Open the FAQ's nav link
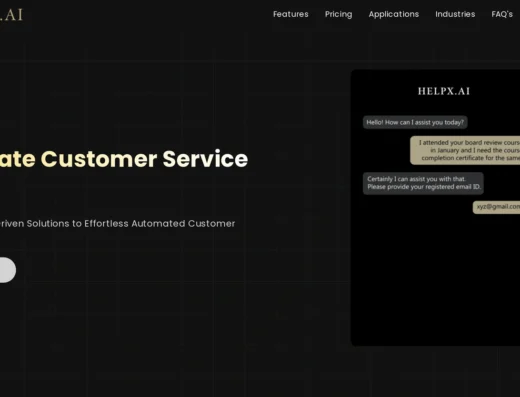Screen dimensions: 520x397 [x=502, y=14]
